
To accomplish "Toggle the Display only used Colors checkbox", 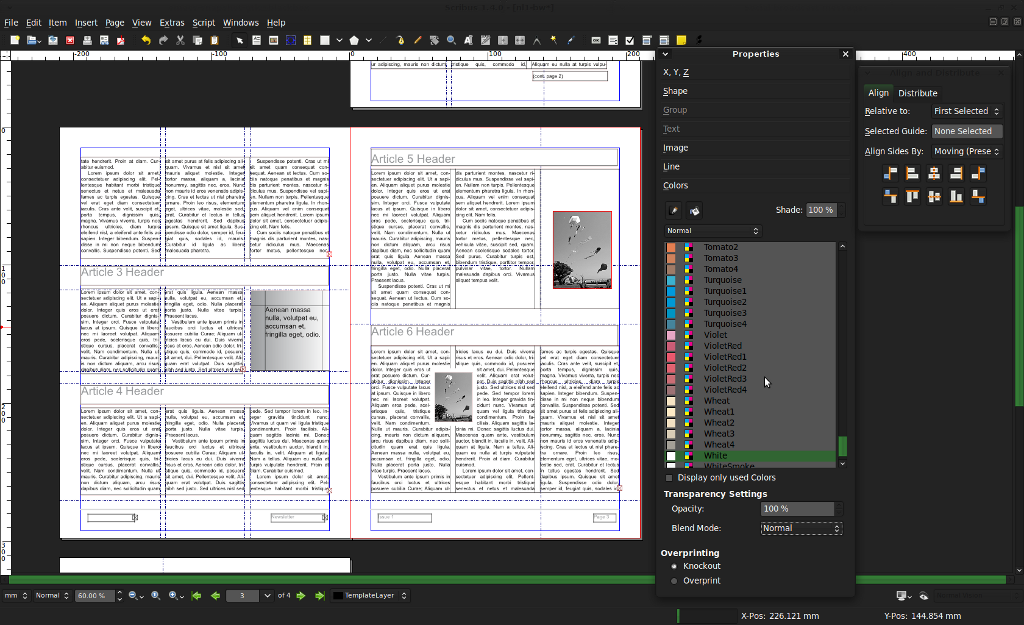I will click(668, 477).
